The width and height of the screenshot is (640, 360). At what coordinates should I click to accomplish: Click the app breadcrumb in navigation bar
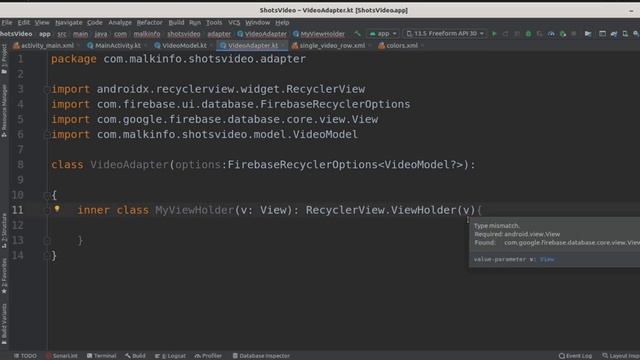45,34
